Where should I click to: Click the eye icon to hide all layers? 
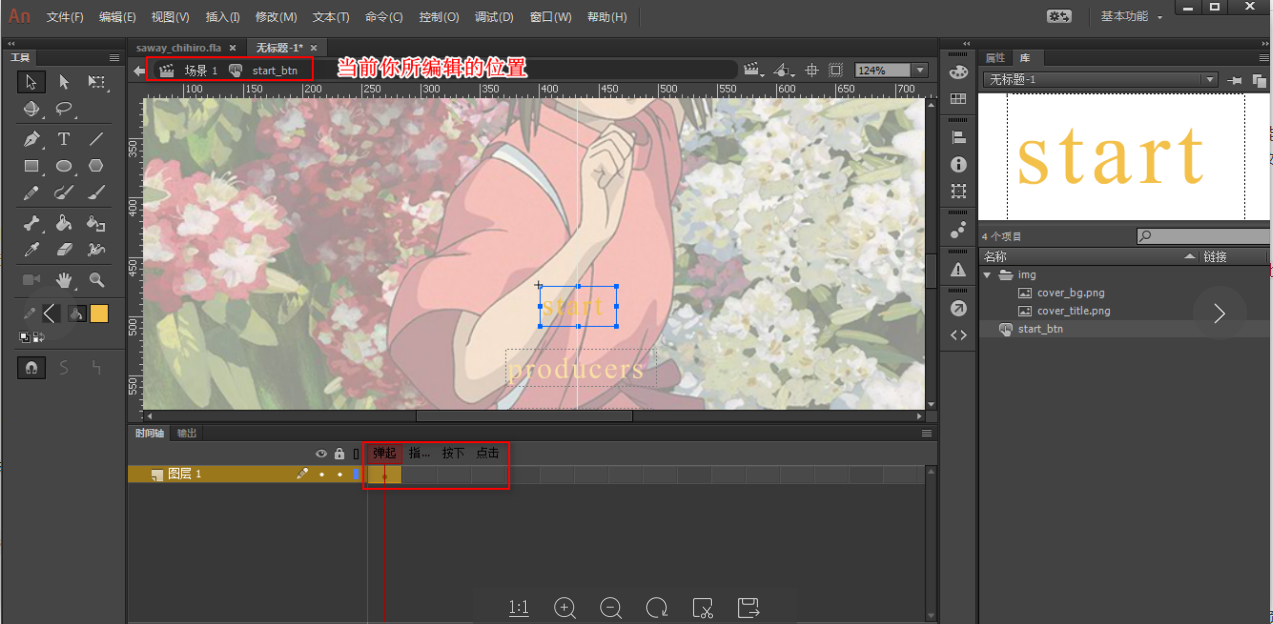pyautogui.click(x=322, y=453)
